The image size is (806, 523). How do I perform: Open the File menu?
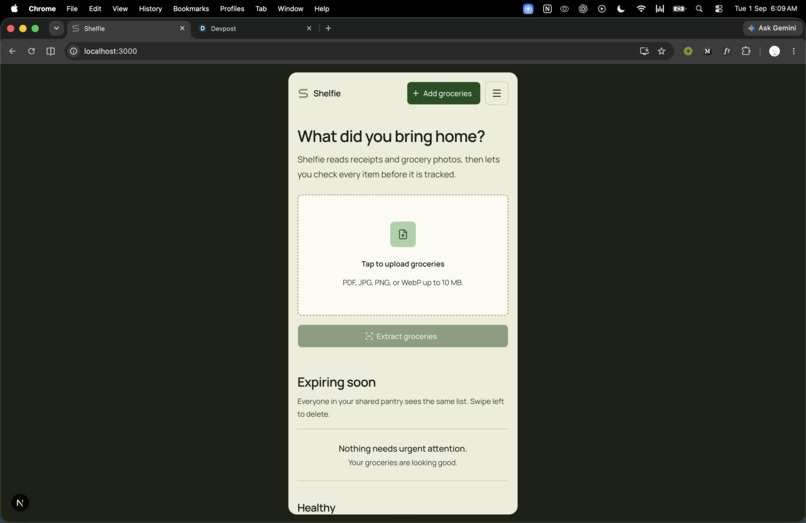pyautogui.click(x=72, y=8)
